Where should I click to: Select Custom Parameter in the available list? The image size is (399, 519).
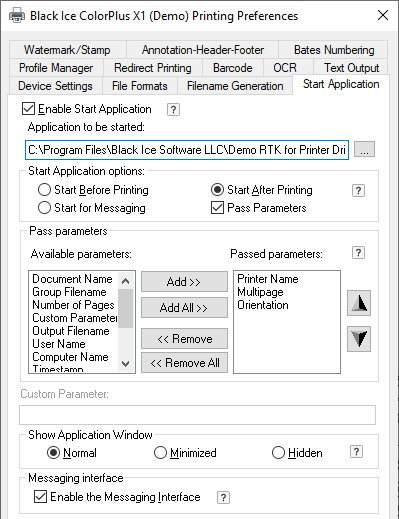click(x=75, y=318)
